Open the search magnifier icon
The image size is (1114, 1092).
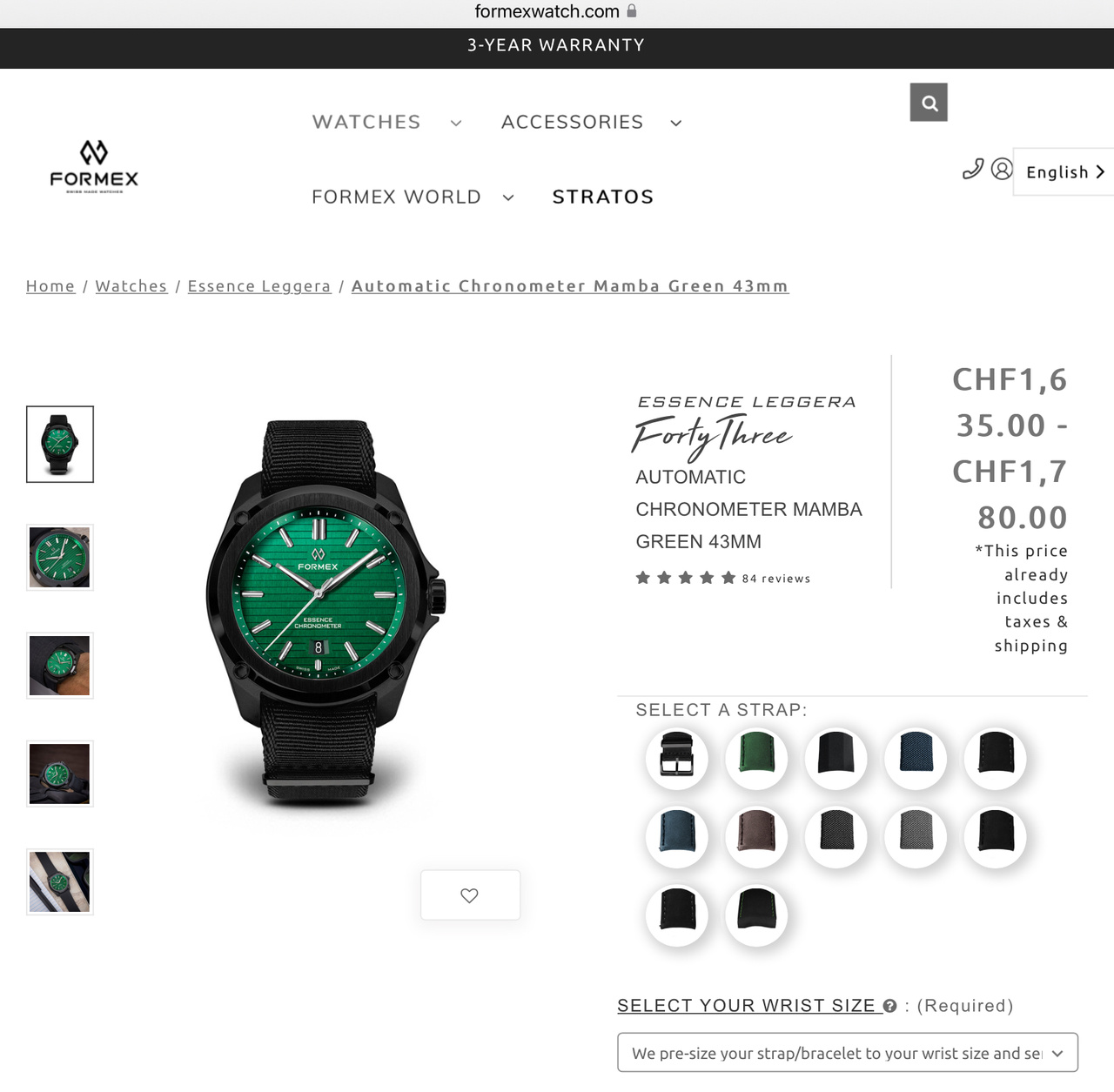click(929, 103)
